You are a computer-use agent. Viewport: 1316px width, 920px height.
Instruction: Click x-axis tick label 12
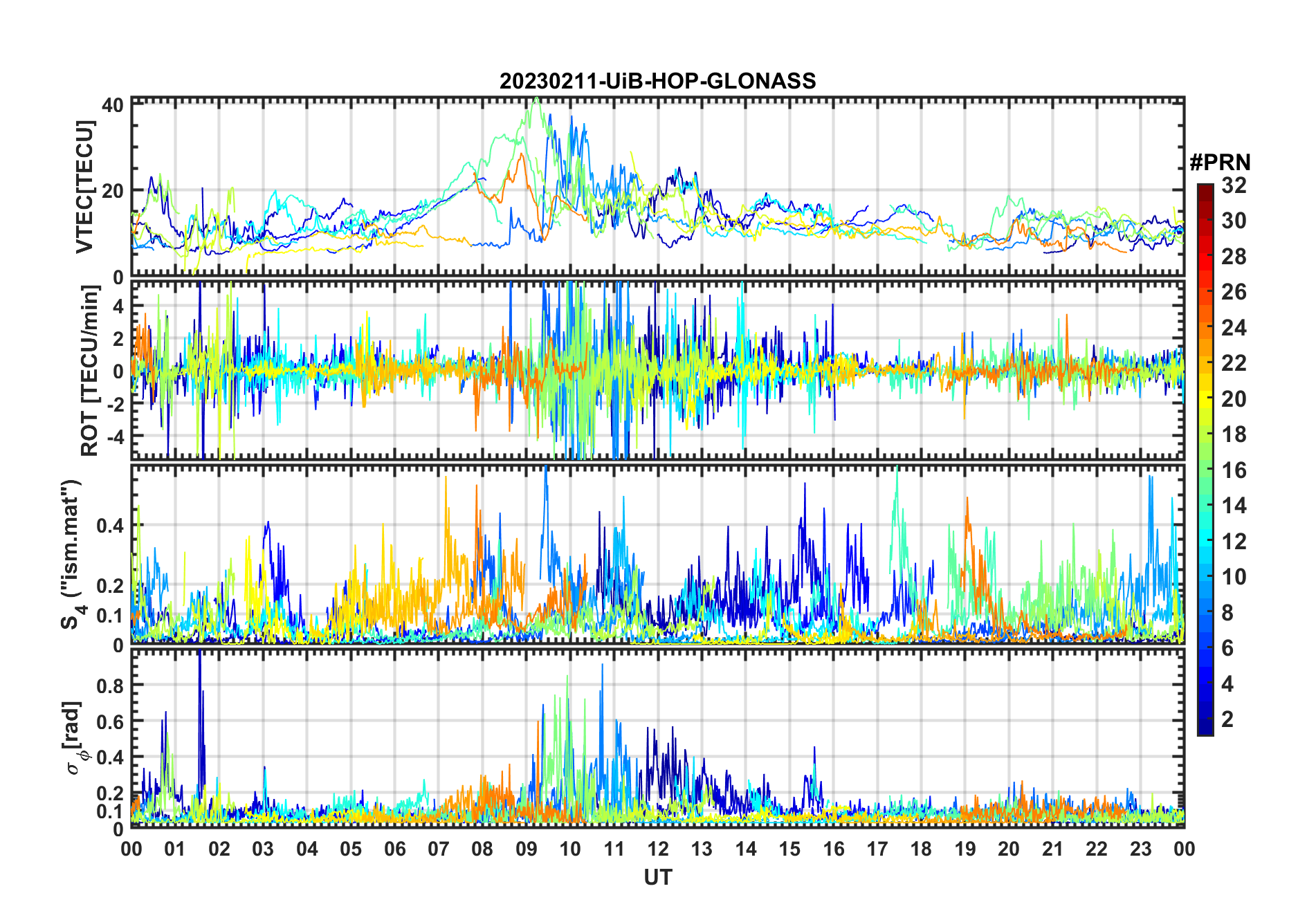click(658, 849)
